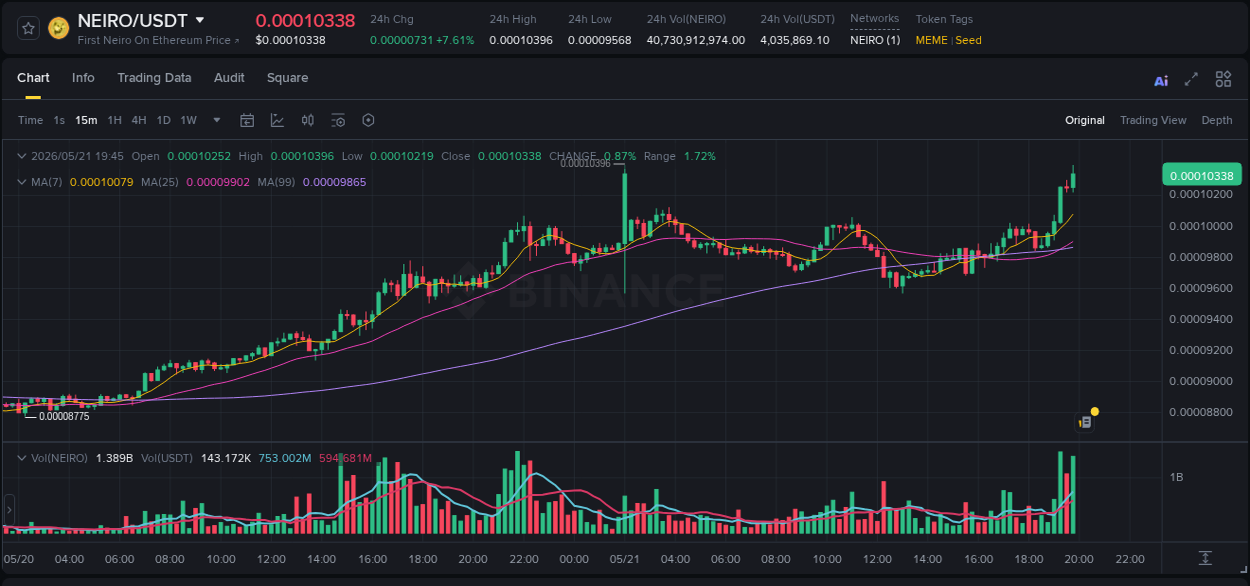Open the Audit tab
Screen dimensions: 1250x586
pyautogui.click(x=229, y=78)
